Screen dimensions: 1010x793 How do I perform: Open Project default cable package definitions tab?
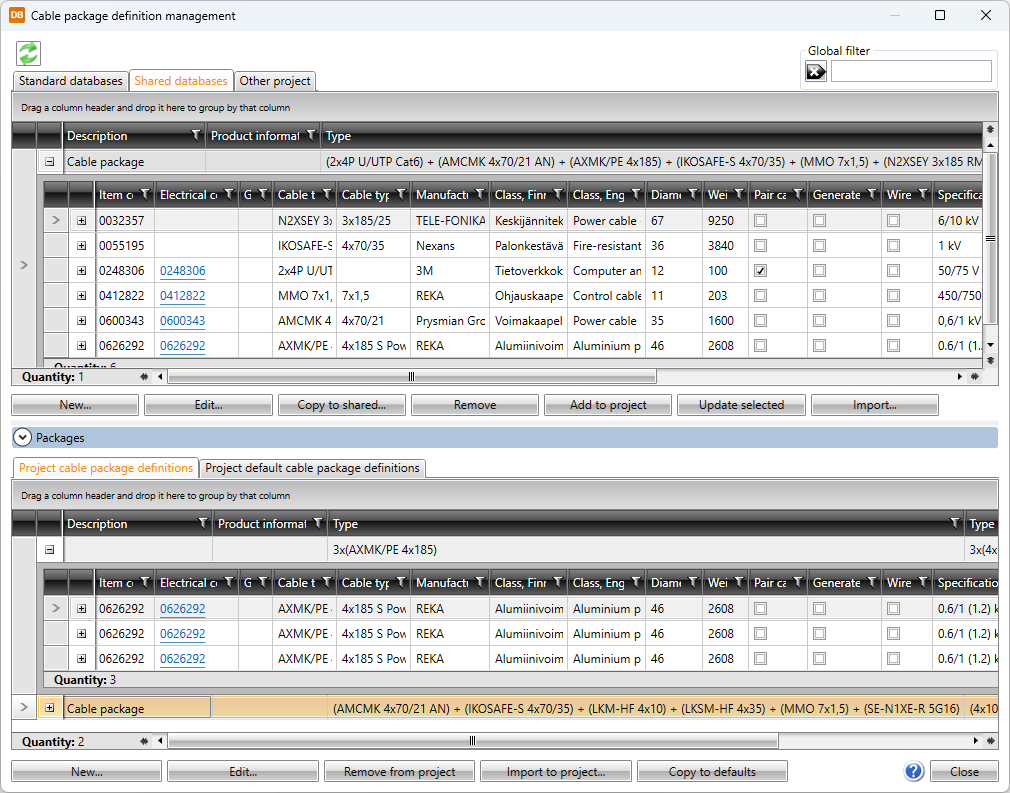[x=312, y=468]
